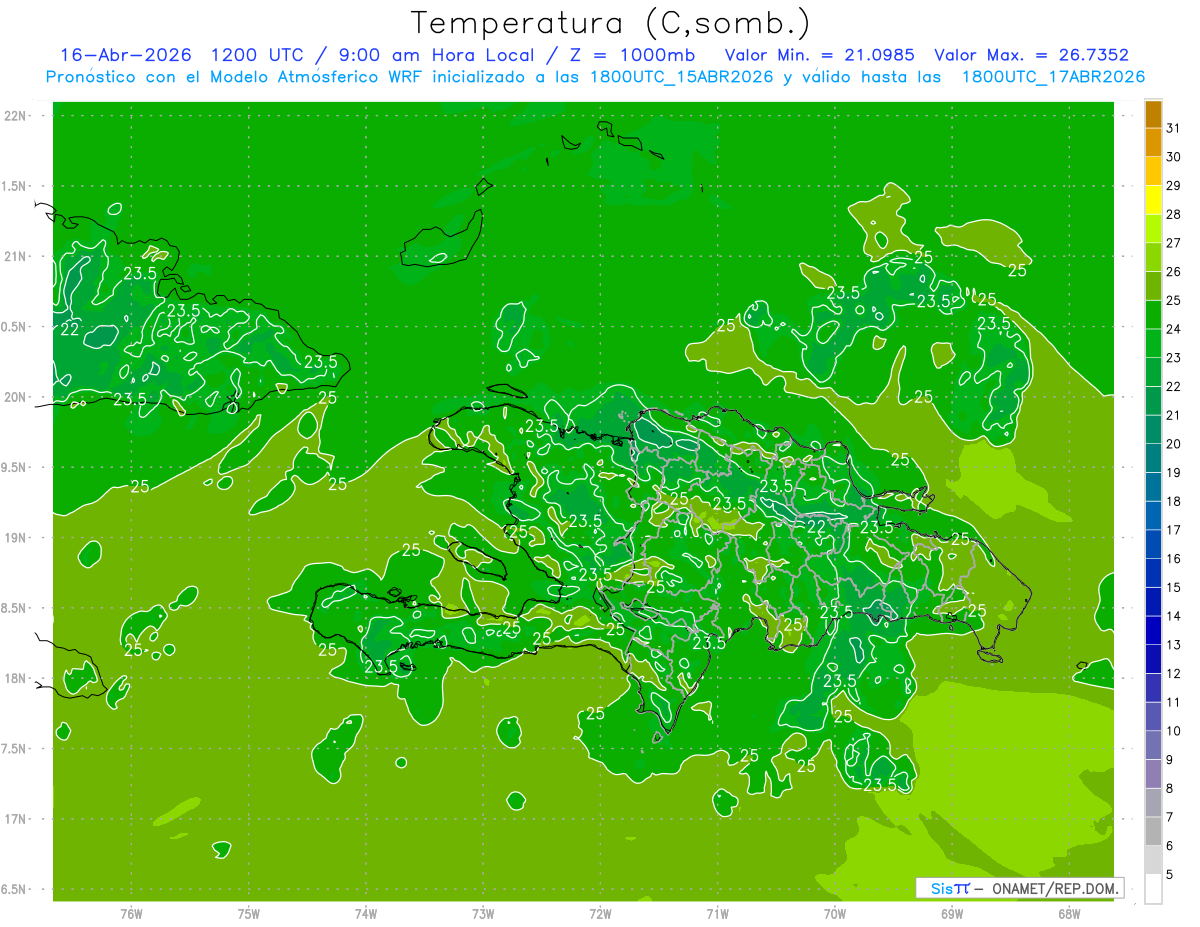
Task: Click the SisTT ONAMET/REP.DOM. watermark box
Action: (x=1020, y=888)
